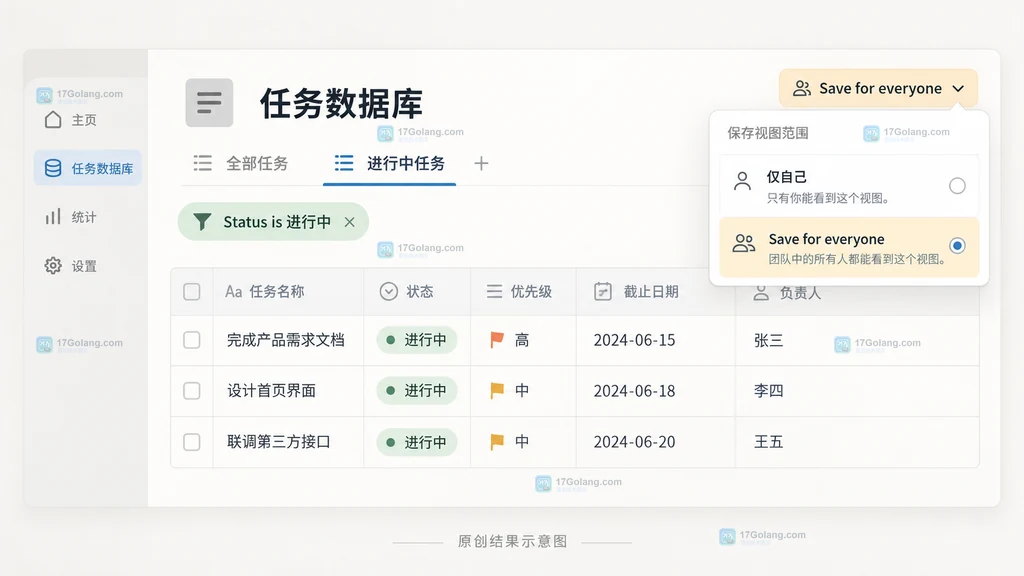Open 设置 settings in sidebar
Screen dimensions: 1024x576
[x=71, y=266]
